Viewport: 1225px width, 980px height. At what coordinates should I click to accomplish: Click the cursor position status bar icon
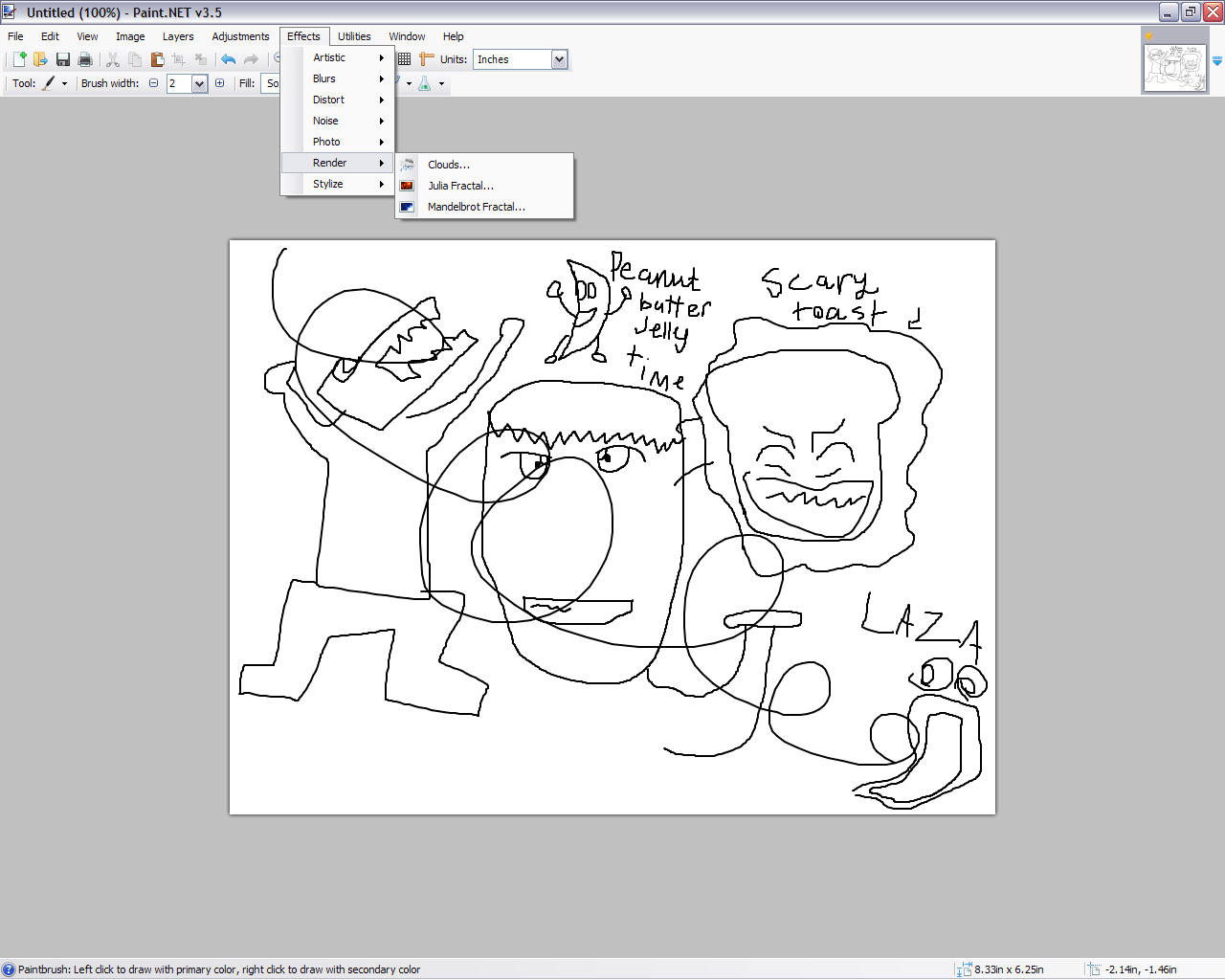pyautogui.click(x=1094, y=969)
